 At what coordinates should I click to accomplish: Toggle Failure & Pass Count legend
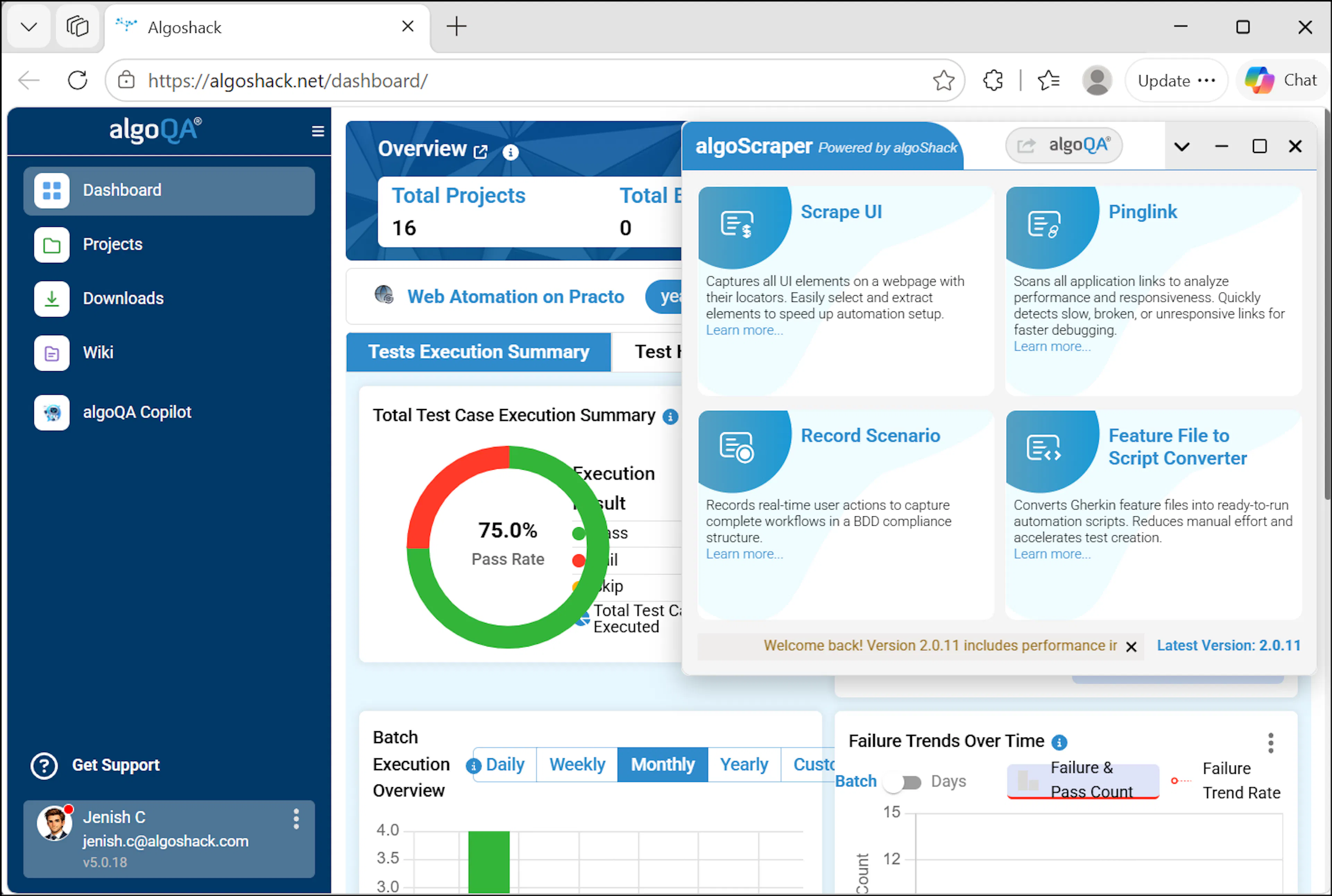tap(1082, 780)
